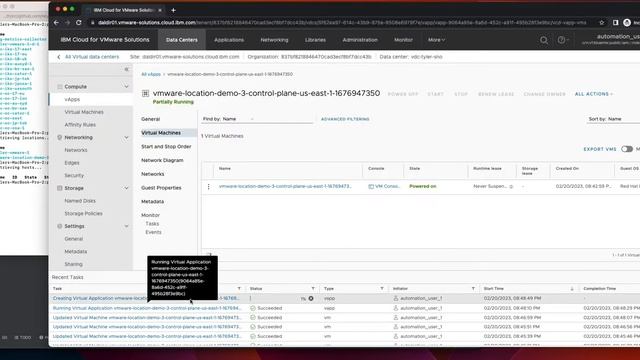
Task: Click RENEW LEASE button
Action: [496, 94]
